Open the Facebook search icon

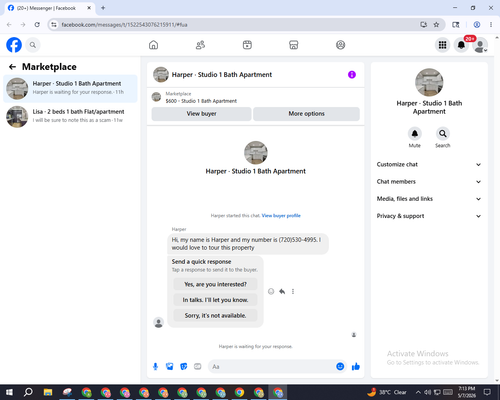[x=33, y=45]
